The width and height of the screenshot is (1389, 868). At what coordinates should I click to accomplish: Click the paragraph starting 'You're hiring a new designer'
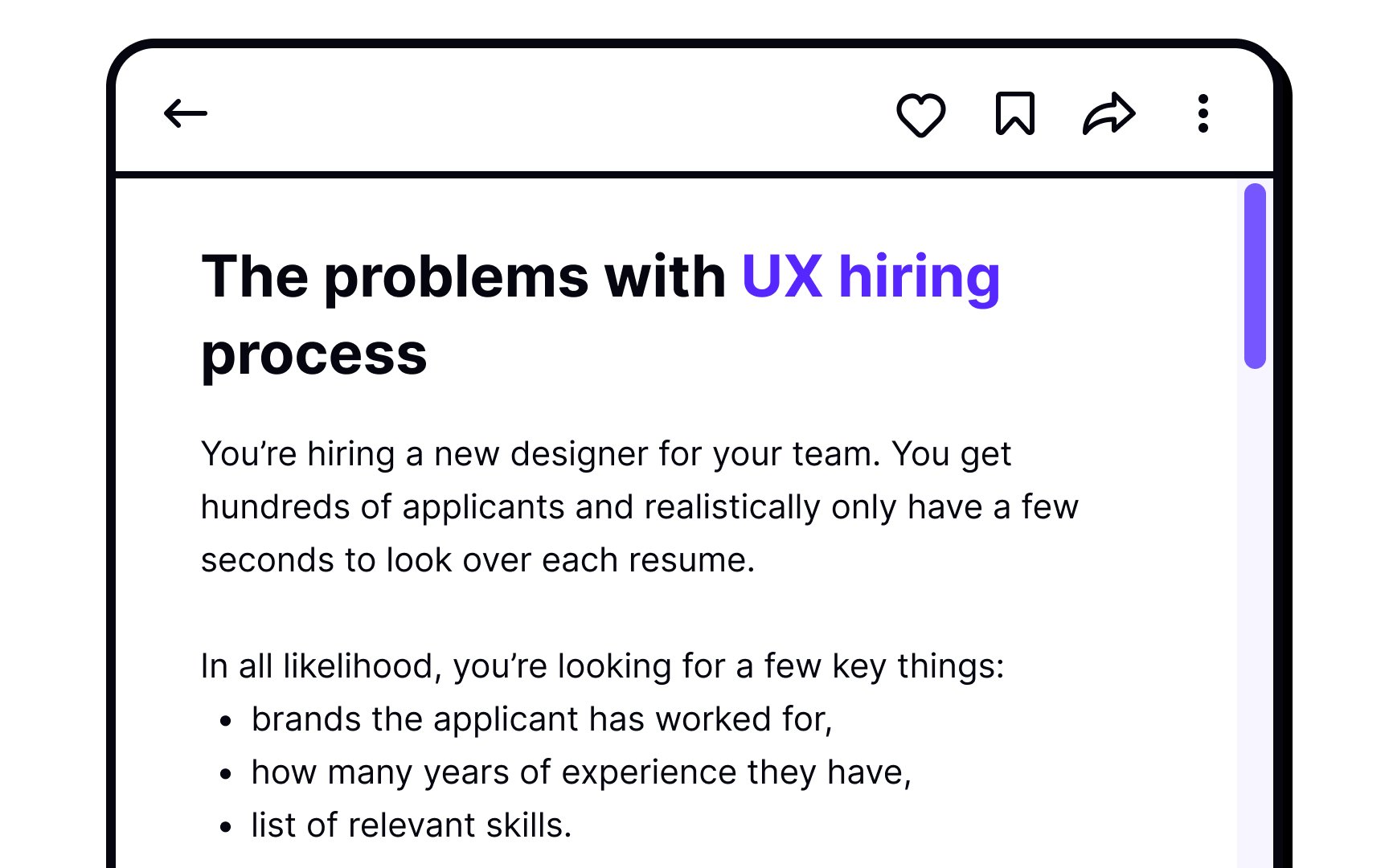(x=640, y=507)
